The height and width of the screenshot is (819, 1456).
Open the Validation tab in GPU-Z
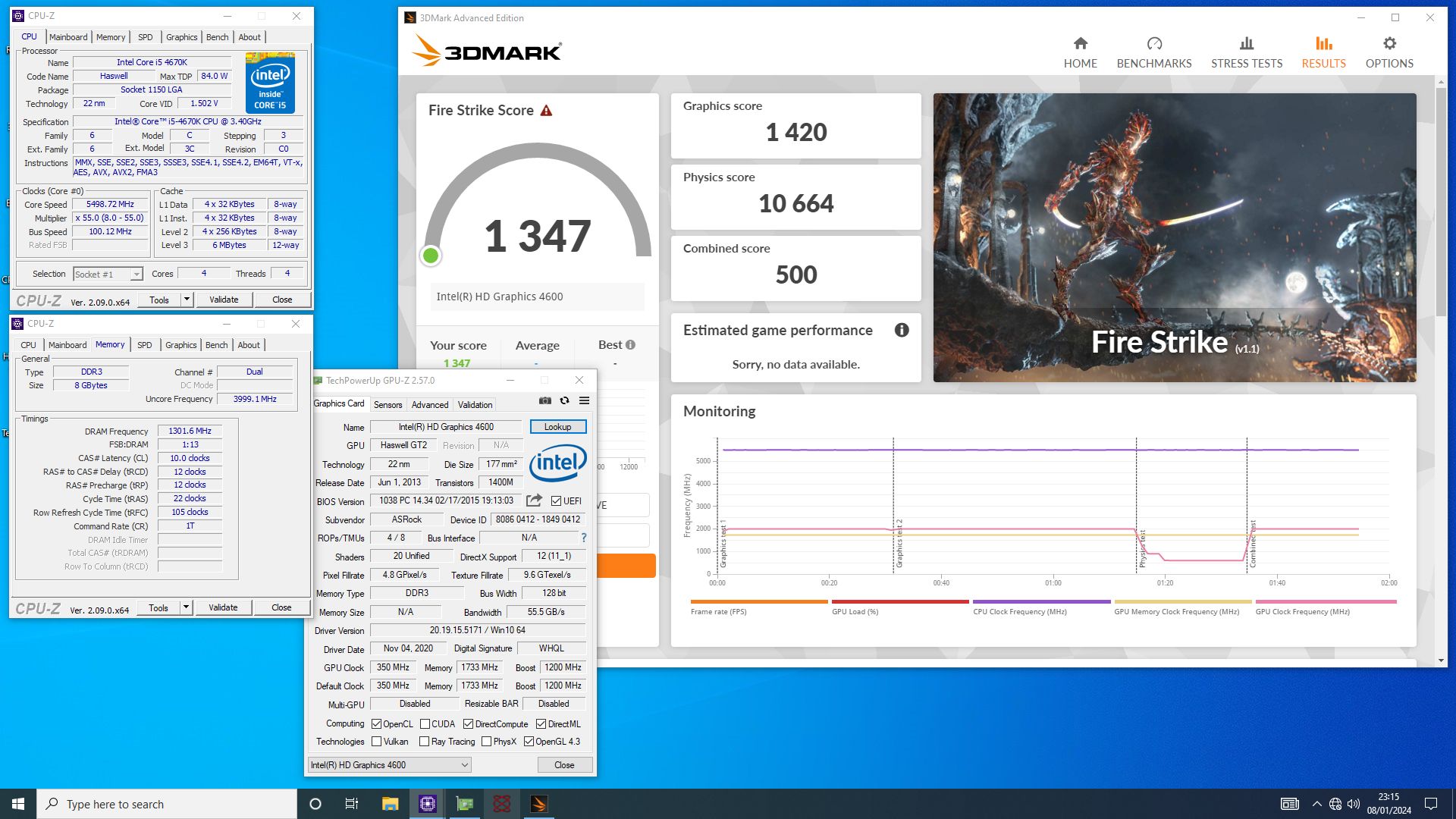click(x=475, y=405)
